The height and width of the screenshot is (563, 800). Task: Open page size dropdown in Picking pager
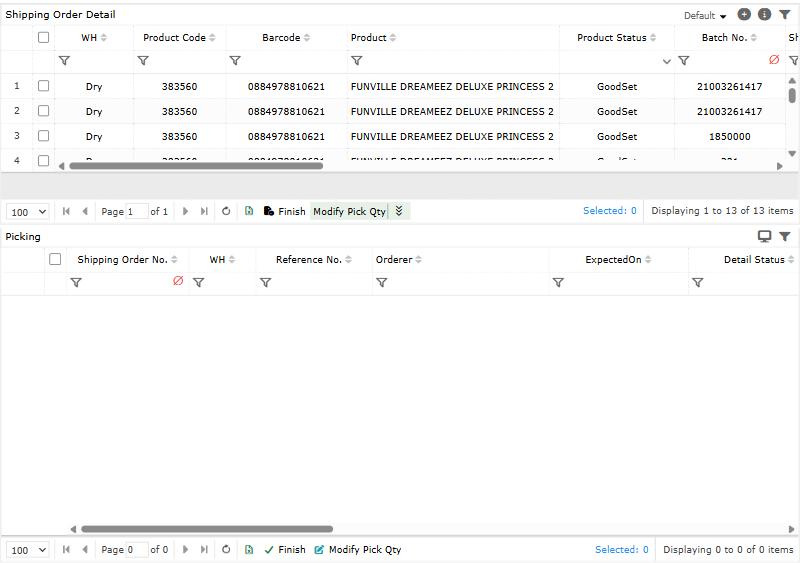pyautogui.click(x=28, y=550)
